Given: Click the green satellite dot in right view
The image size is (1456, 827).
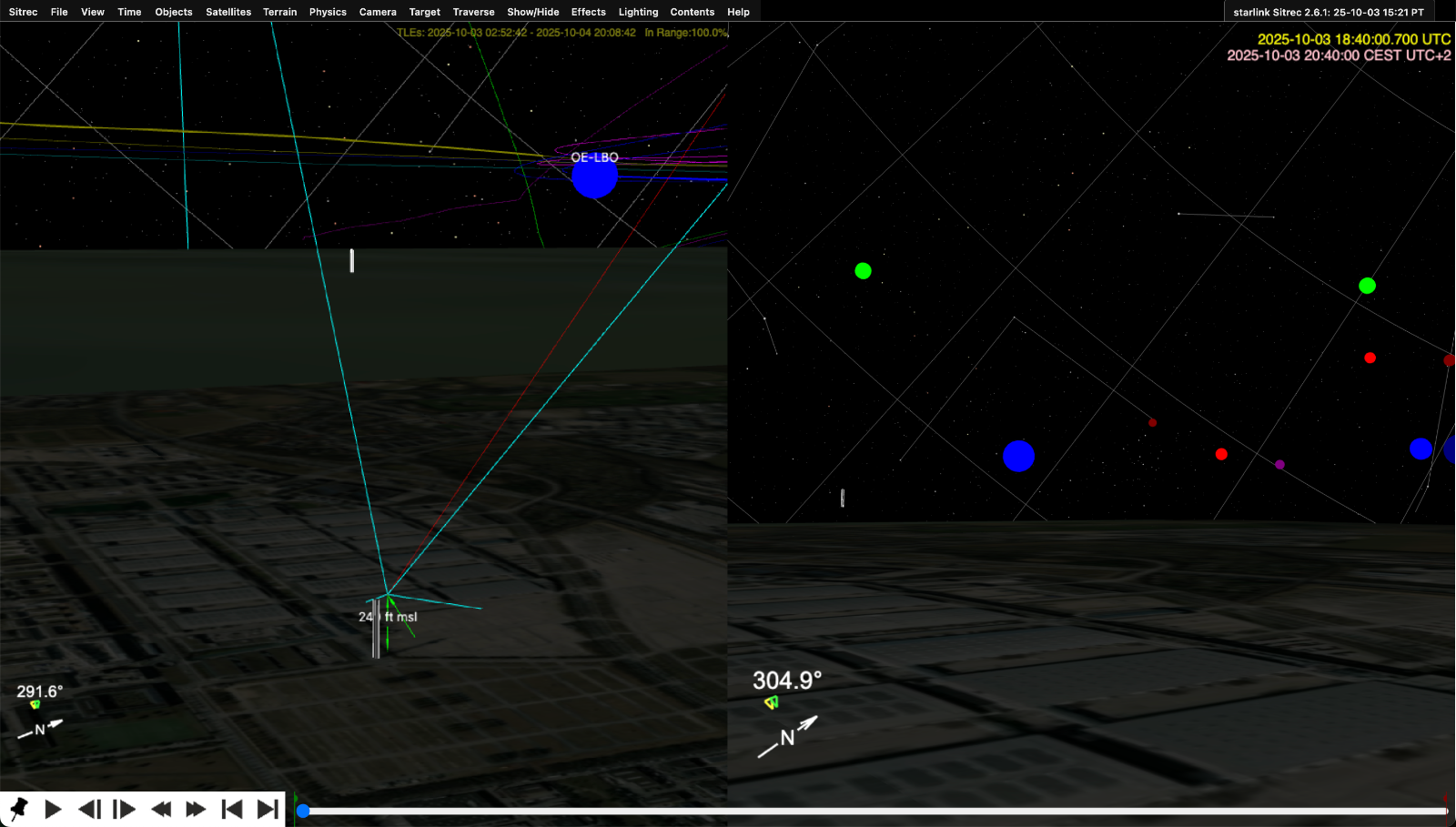Looking at the screenshot, I should 862,270.
